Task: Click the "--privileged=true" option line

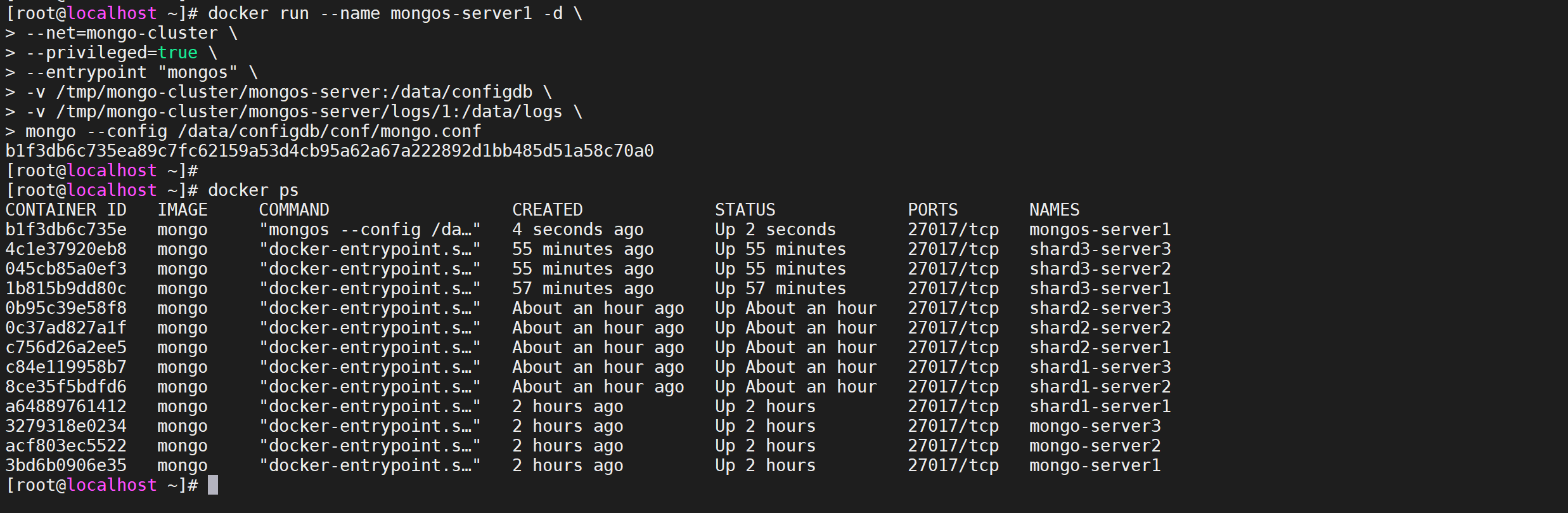Action: coord(112,53)
